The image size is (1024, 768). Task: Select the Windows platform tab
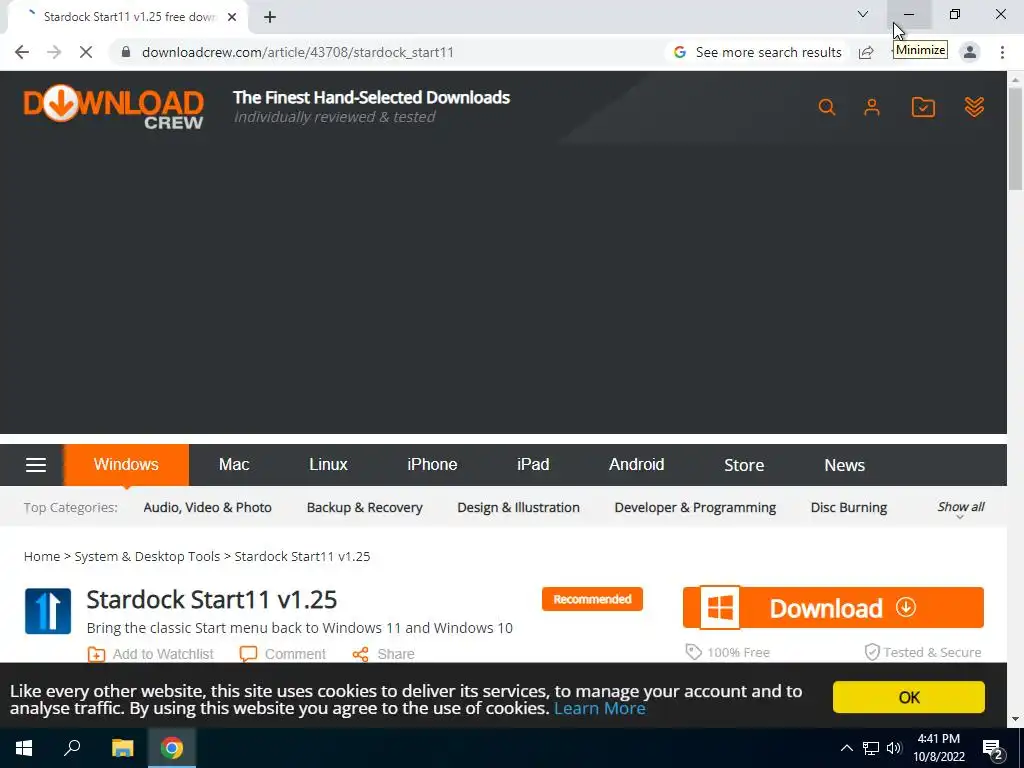(126, 465)
